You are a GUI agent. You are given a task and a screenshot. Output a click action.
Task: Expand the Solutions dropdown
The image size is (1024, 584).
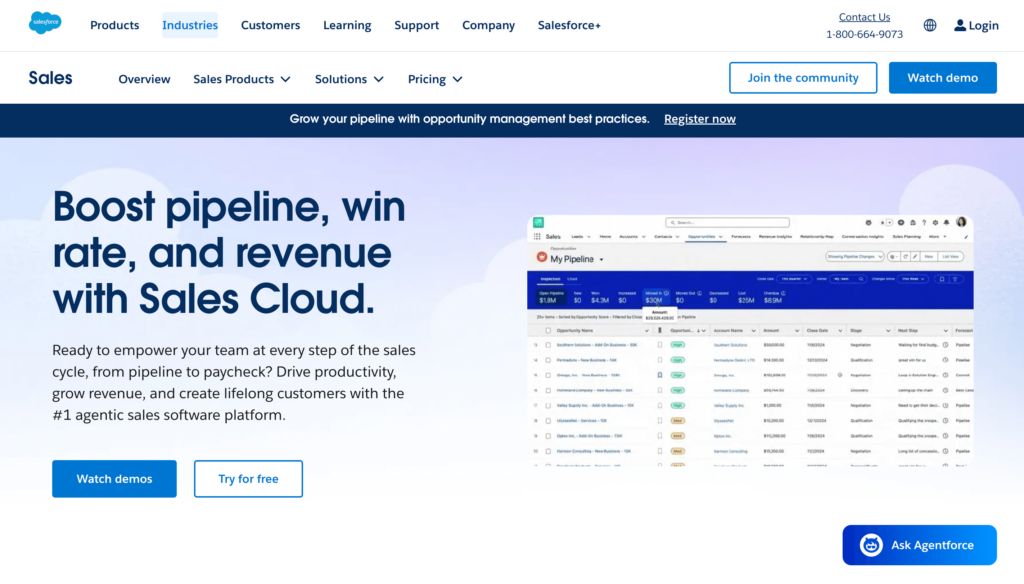pos(349,79)
